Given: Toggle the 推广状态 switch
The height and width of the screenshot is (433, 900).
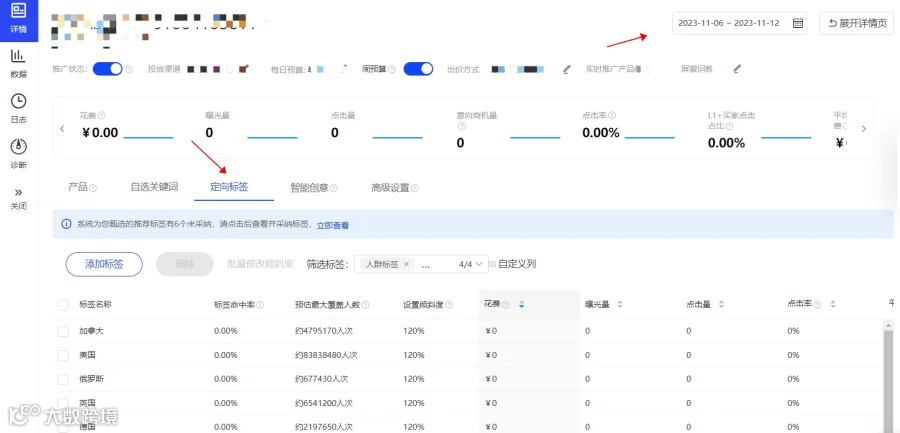Looking at the screenshot, I should click(x=107, y=69).
